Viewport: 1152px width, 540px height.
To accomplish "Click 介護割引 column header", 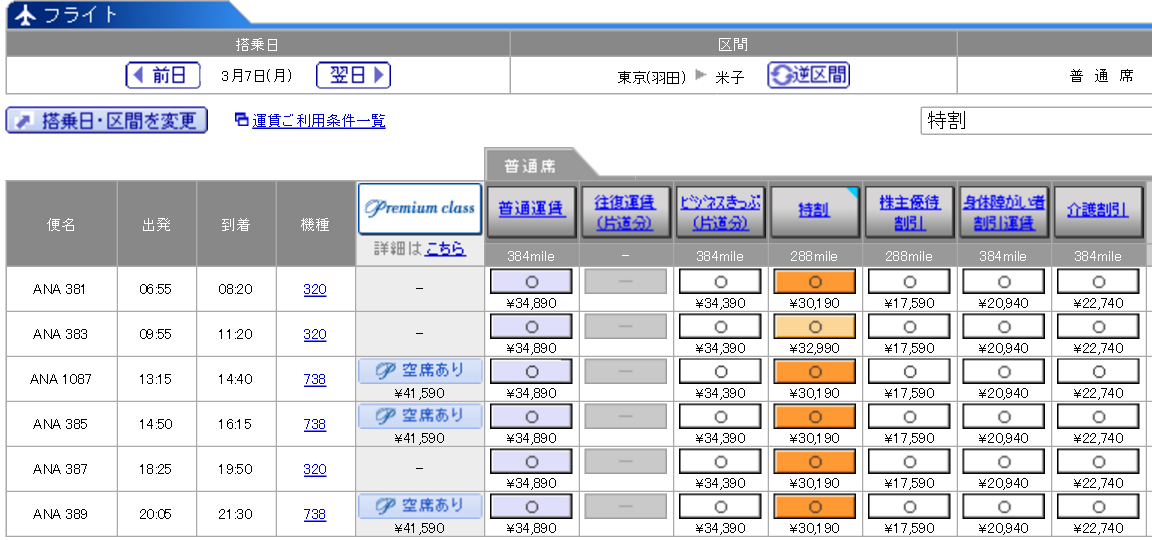I will click(1098, 210).
